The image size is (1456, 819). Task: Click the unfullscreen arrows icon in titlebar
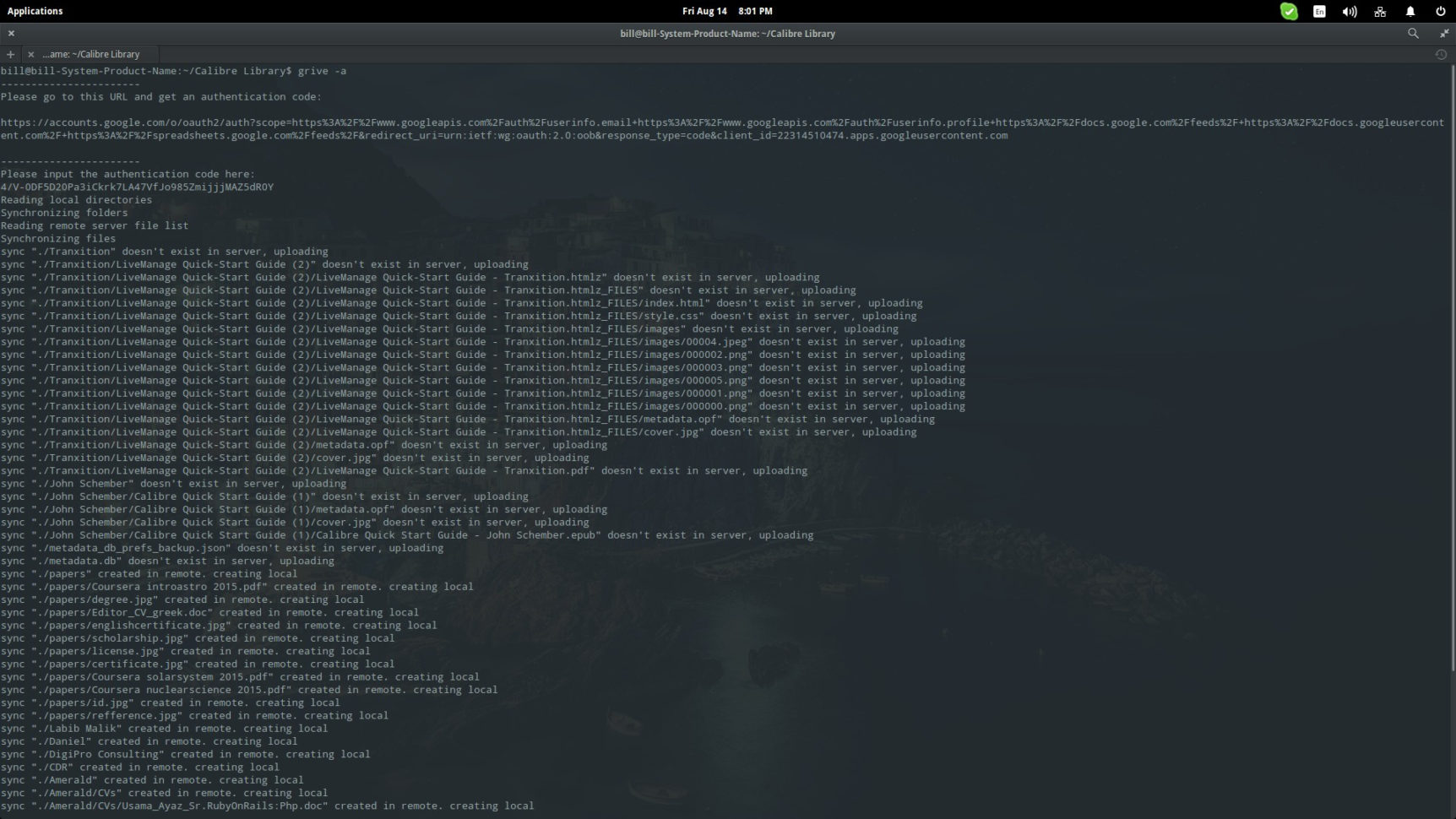tap(1443, 34)
